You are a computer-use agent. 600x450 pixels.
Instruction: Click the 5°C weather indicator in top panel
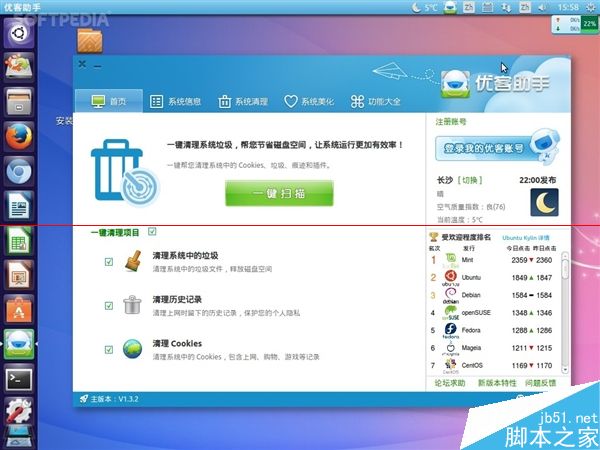click(425, 7)
